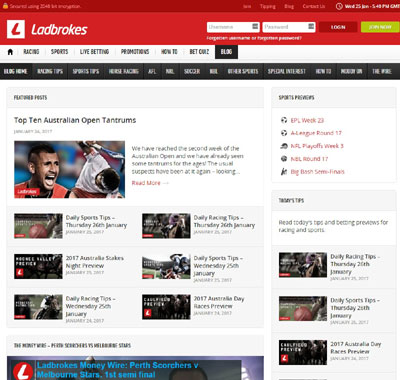Screen dimensions: 400x380
Task: Open Today's Tips 2017 Australia Day Races Preview
Action: (356, 348)
